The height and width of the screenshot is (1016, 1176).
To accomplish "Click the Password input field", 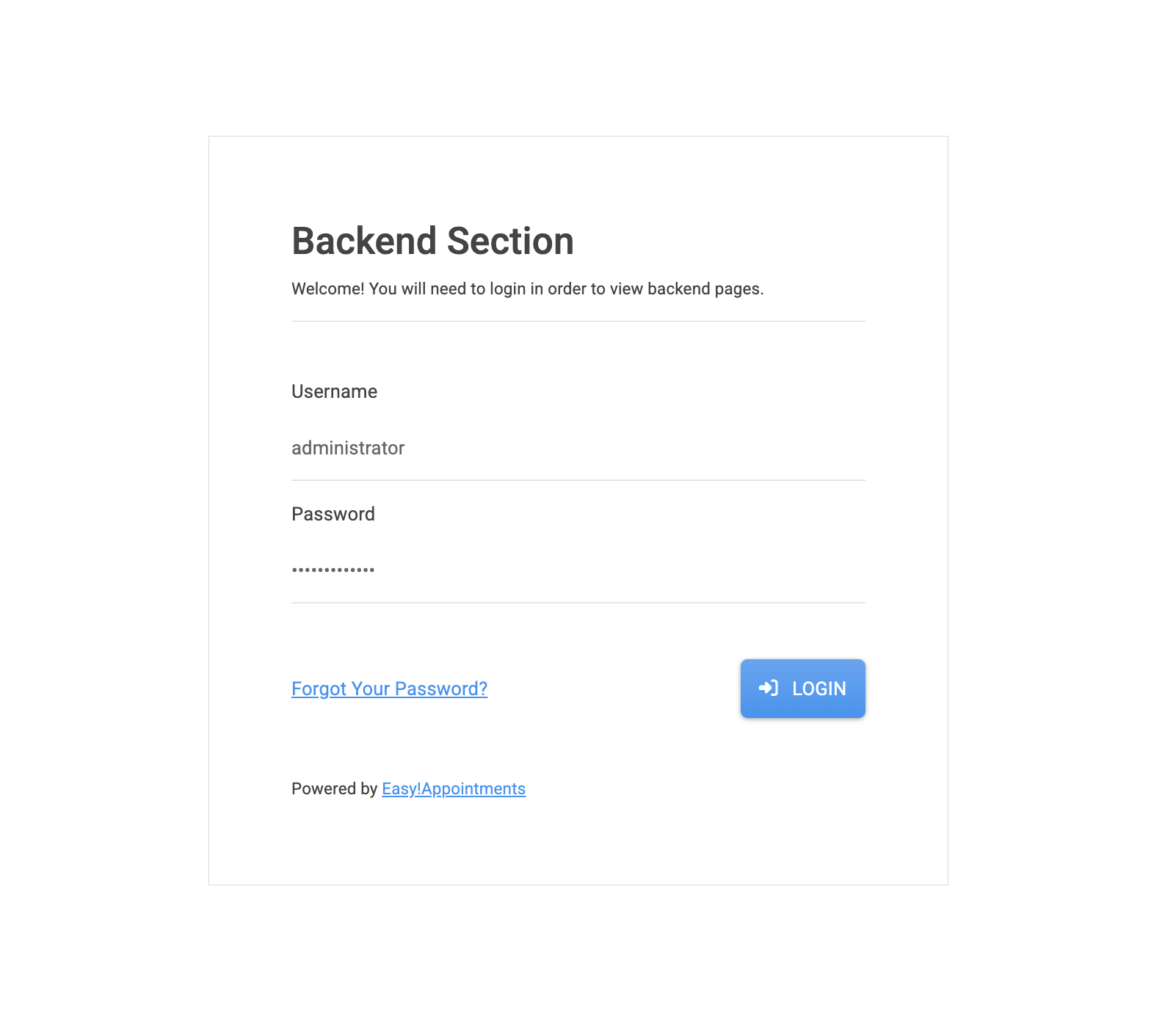I will coord(514,569).
